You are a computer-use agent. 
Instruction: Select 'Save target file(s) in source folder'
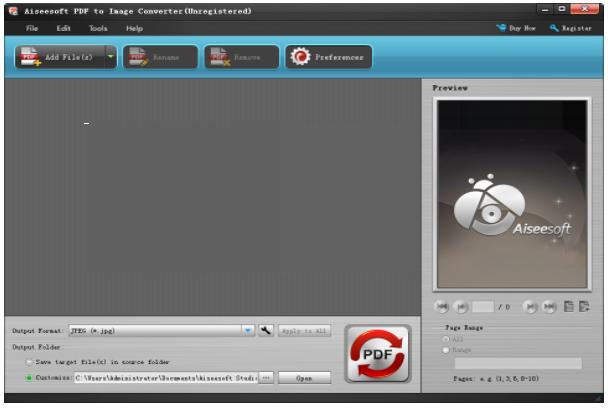[x=29, y=361]
